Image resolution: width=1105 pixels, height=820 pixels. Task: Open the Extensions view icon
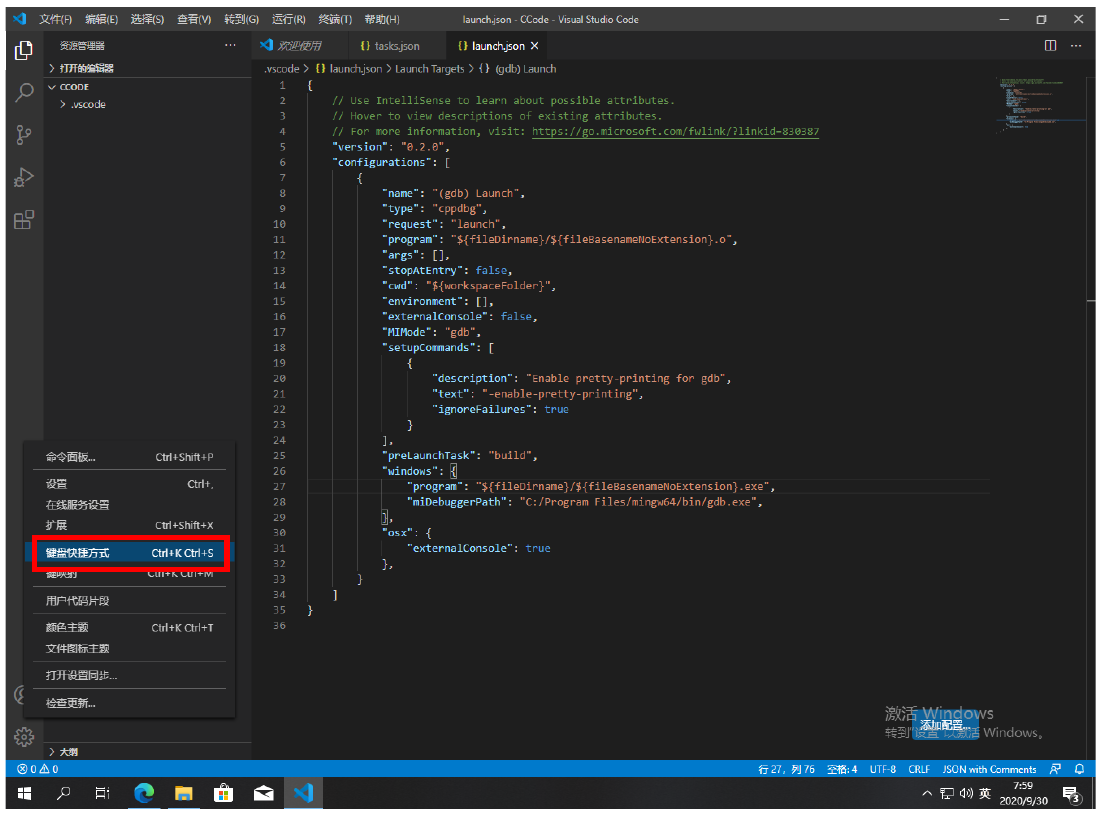tap(24, 221)
